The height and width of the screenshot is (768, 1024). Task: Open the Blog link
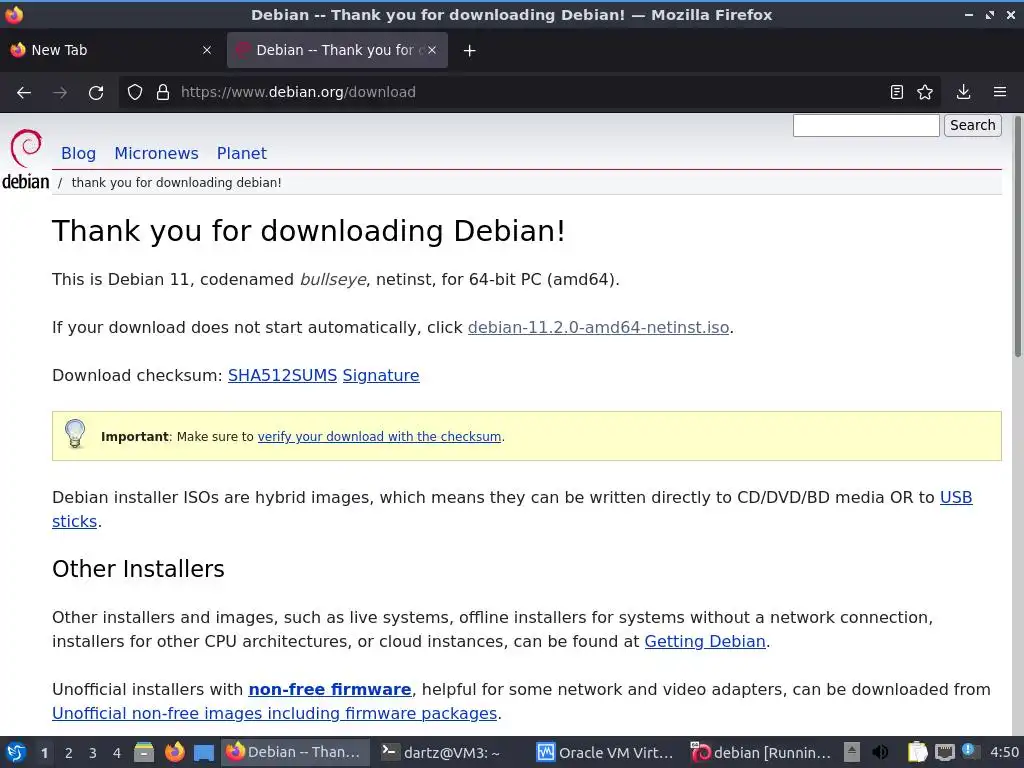tap(78, 153)
